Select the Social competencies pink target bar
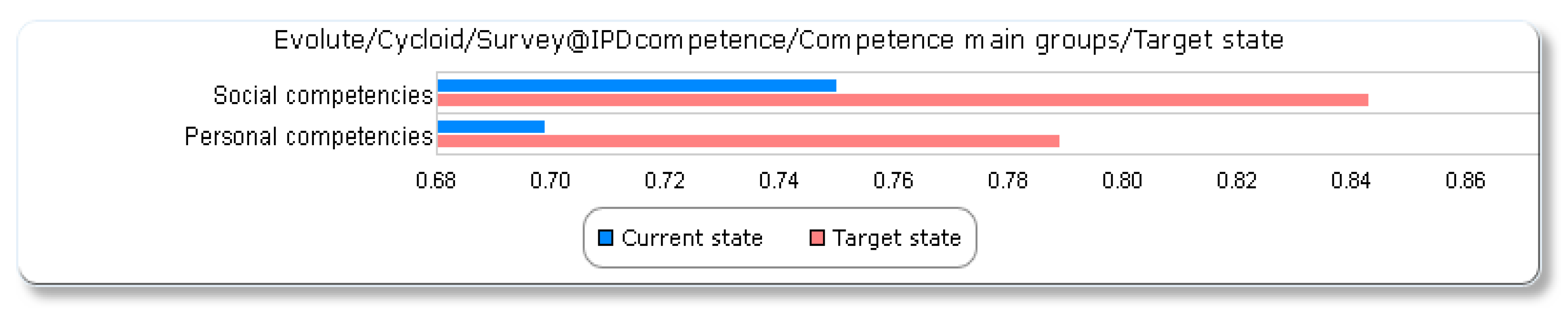The height and width of the screenshot is (316, 1568). [903, 100]
